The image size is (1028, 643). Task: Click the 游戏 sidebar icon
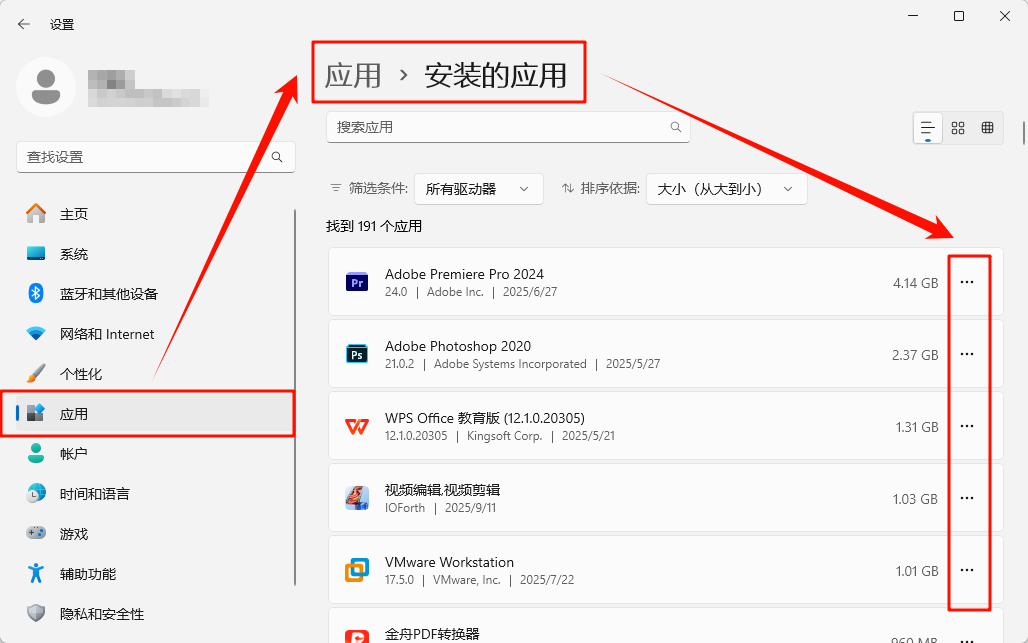point(34,533)
